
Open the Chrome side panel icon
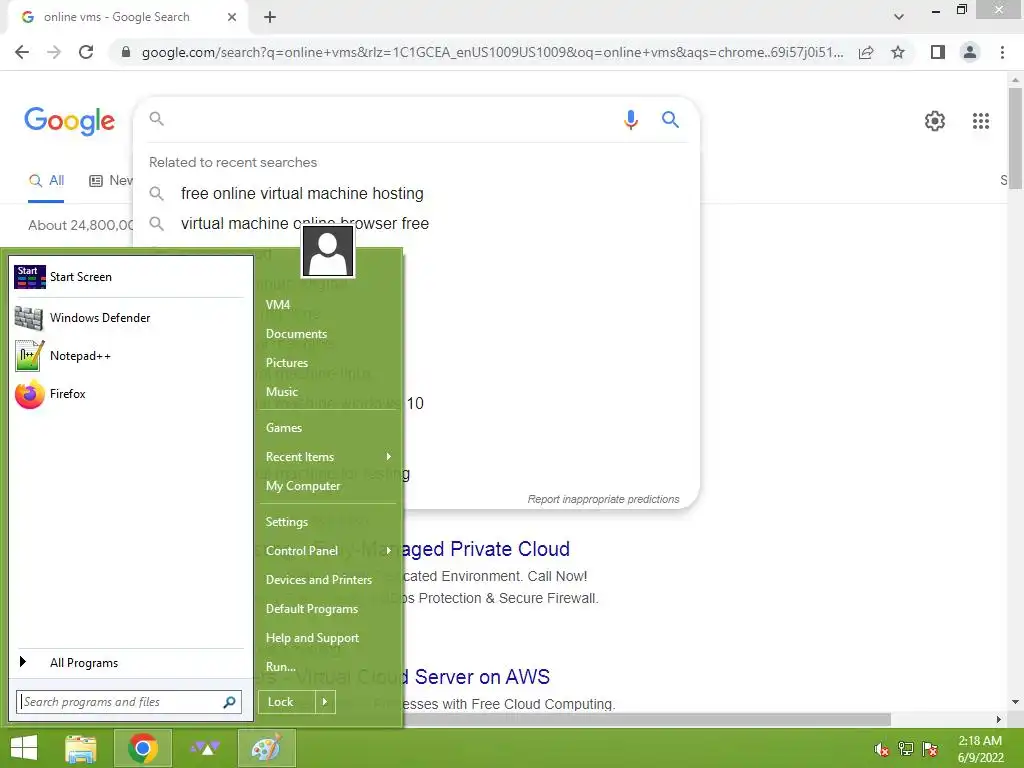[938, 52]
